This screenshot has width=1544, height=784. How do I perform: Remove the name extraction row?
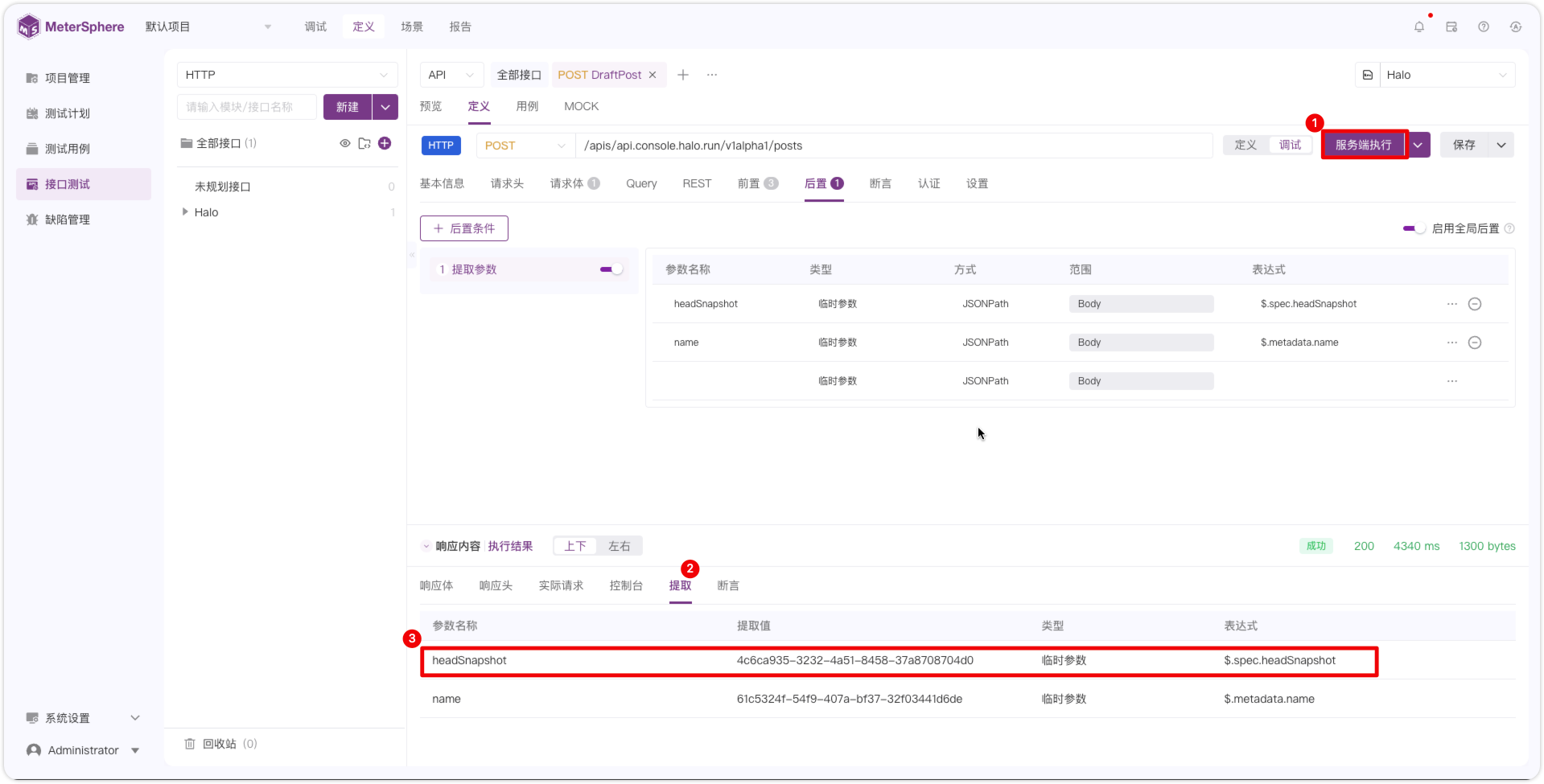point(1475,343)
